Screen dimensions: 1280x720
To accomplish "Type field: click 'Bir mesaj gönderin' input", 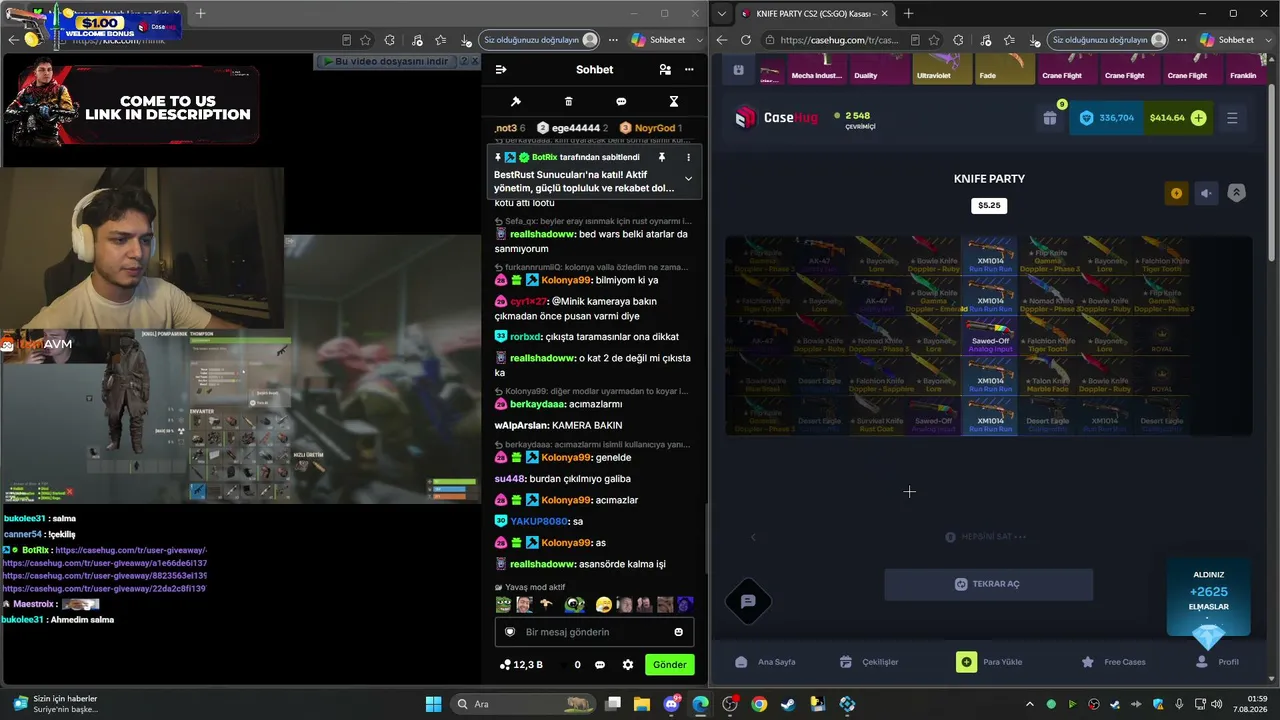I will pos(595,632).
